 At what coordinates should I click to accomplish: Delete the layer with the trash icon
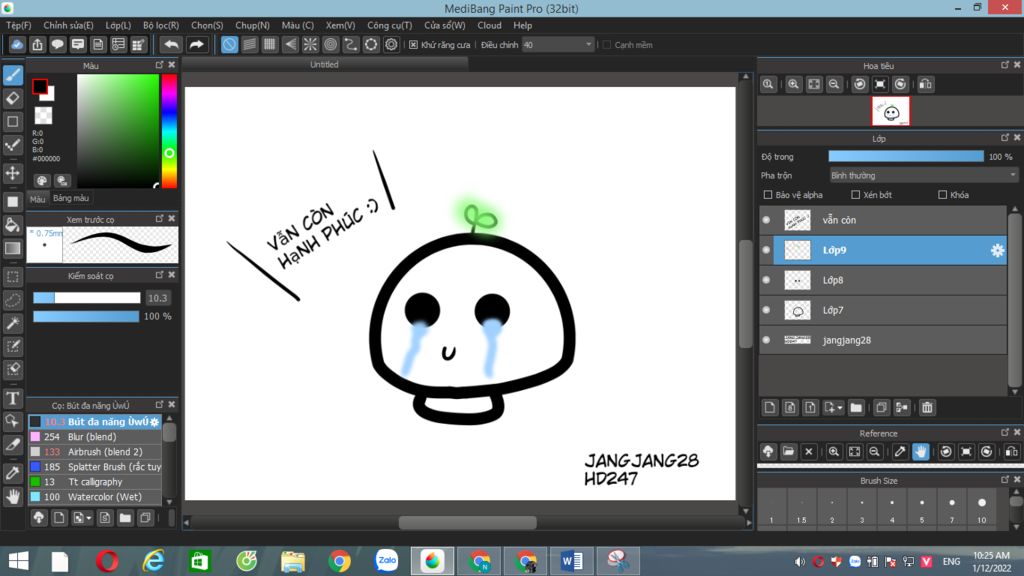[927, 408]
